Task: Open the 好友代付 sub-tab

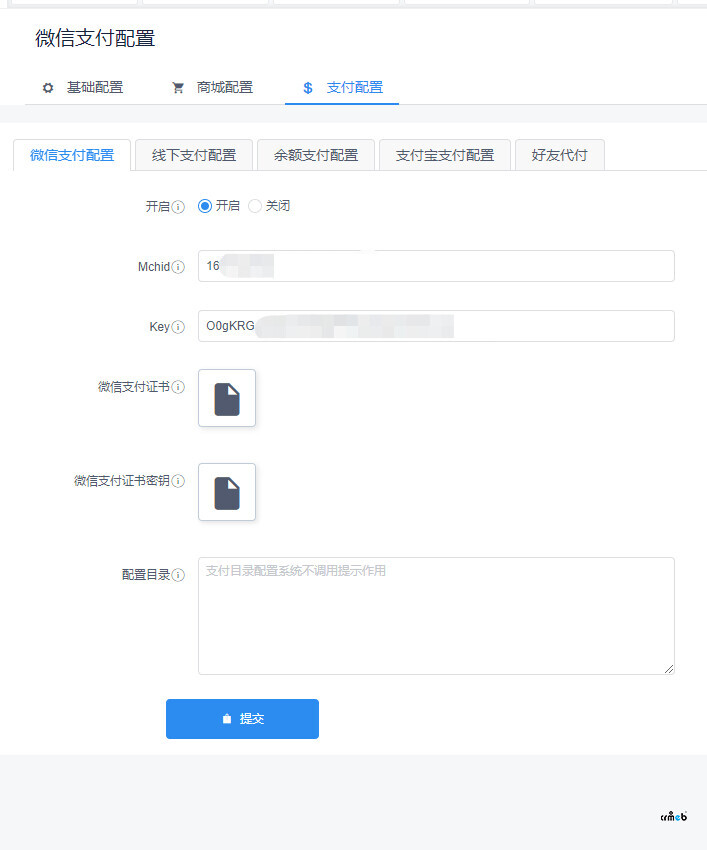Action: pyautogui.click(x=559, y=155)
